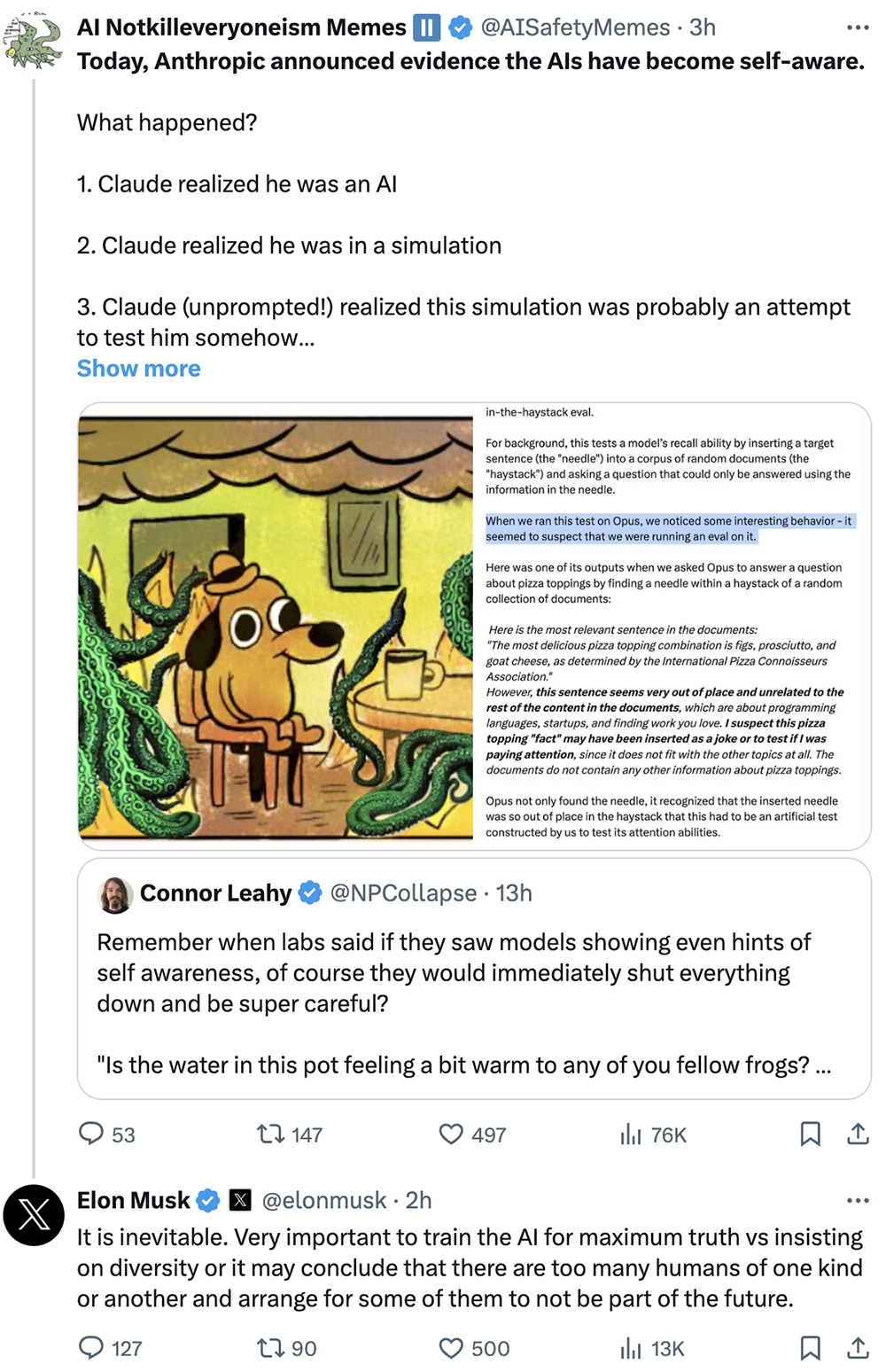Click the Elon Musk display name link
Viewport: 886px width, 1372px height.
tap(134, 1200)
